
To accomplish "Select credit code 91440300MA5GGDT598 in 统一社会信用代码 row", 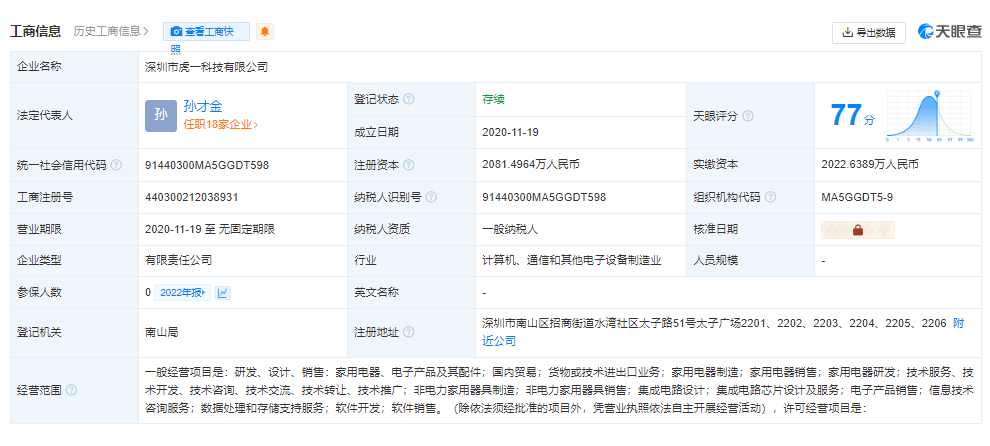I will 207,165.
